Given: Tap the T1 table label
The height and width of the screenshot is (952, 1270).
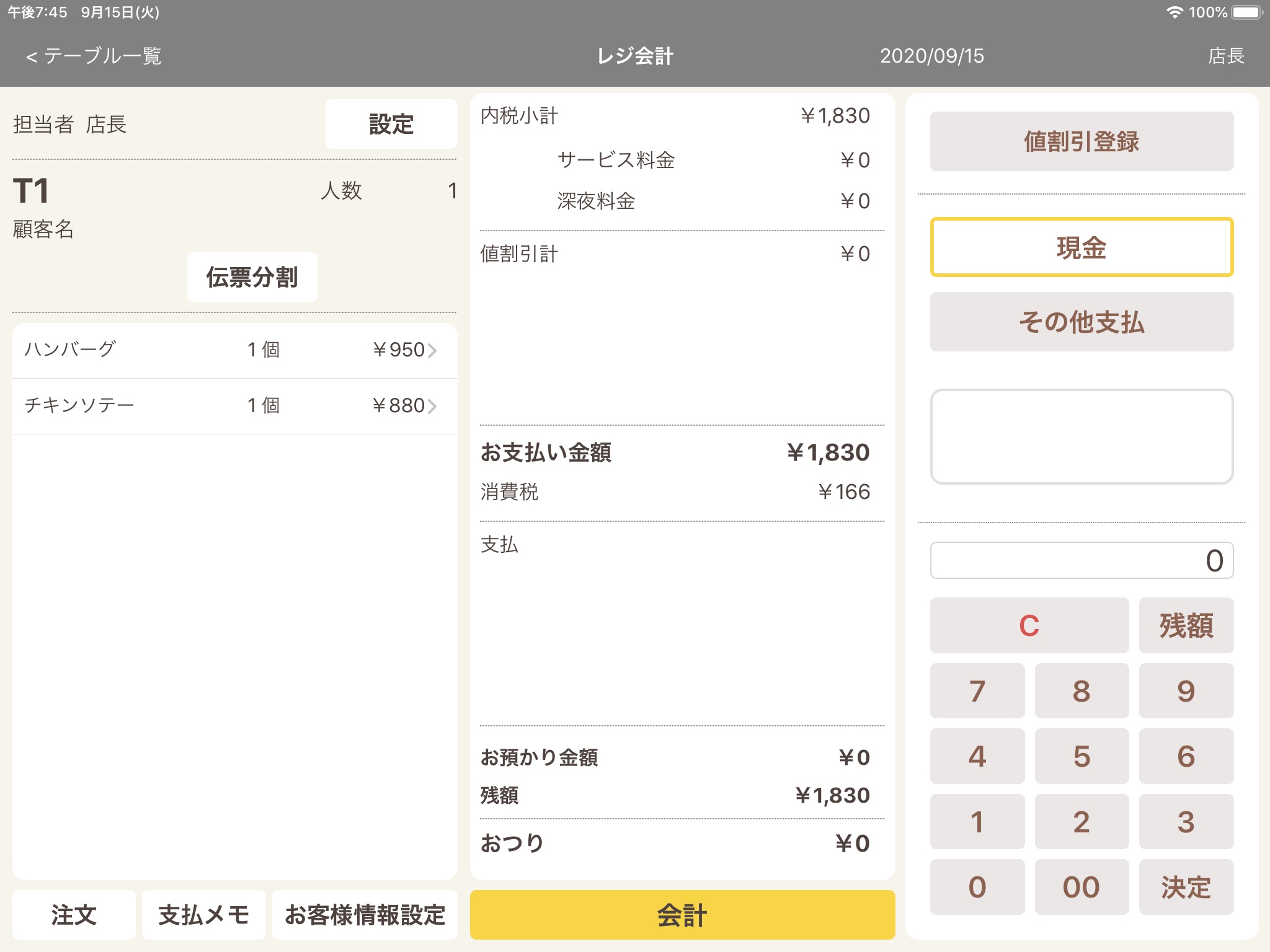Looking at the screenshot, I should point(31,191).
